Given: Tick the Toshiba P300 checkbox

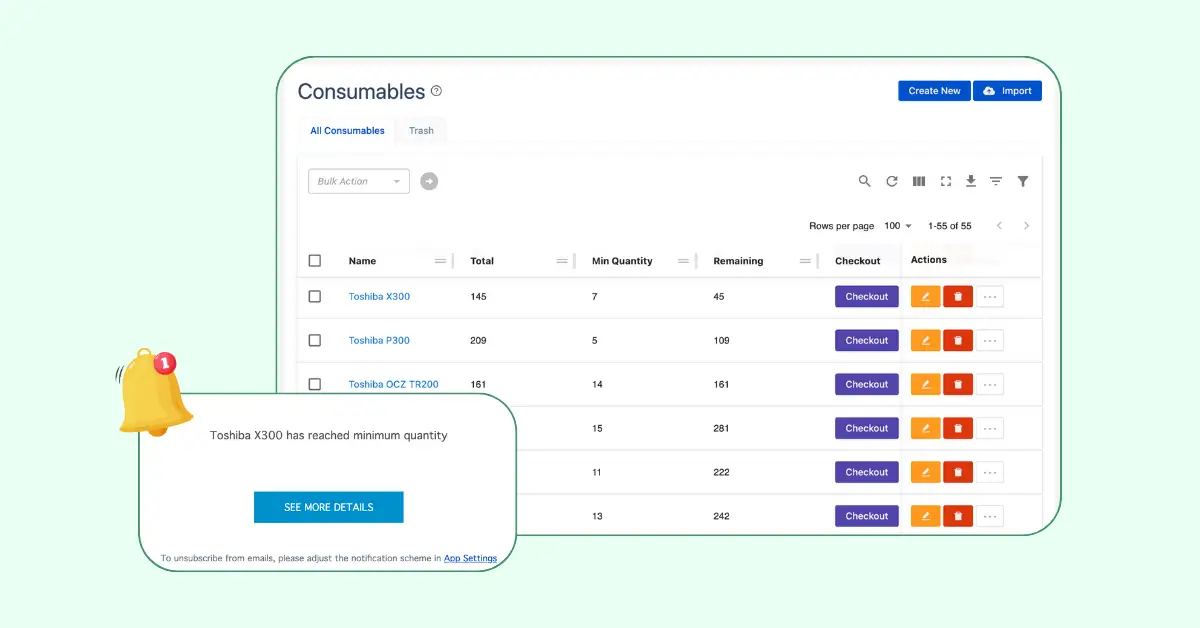Looking at the screenshot, I should point(315,340).
